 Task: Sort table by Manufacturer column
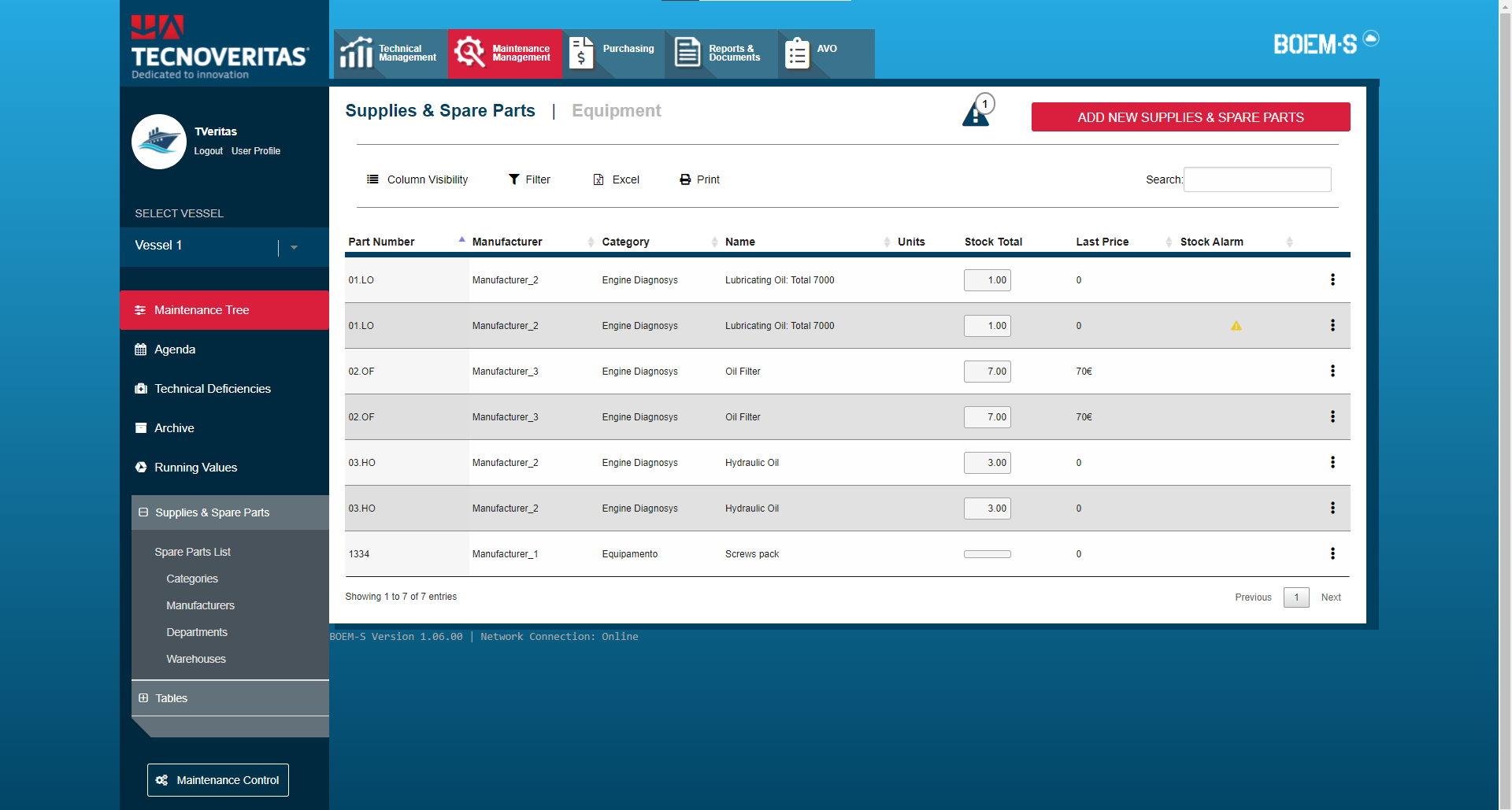(x=506, y=242)
